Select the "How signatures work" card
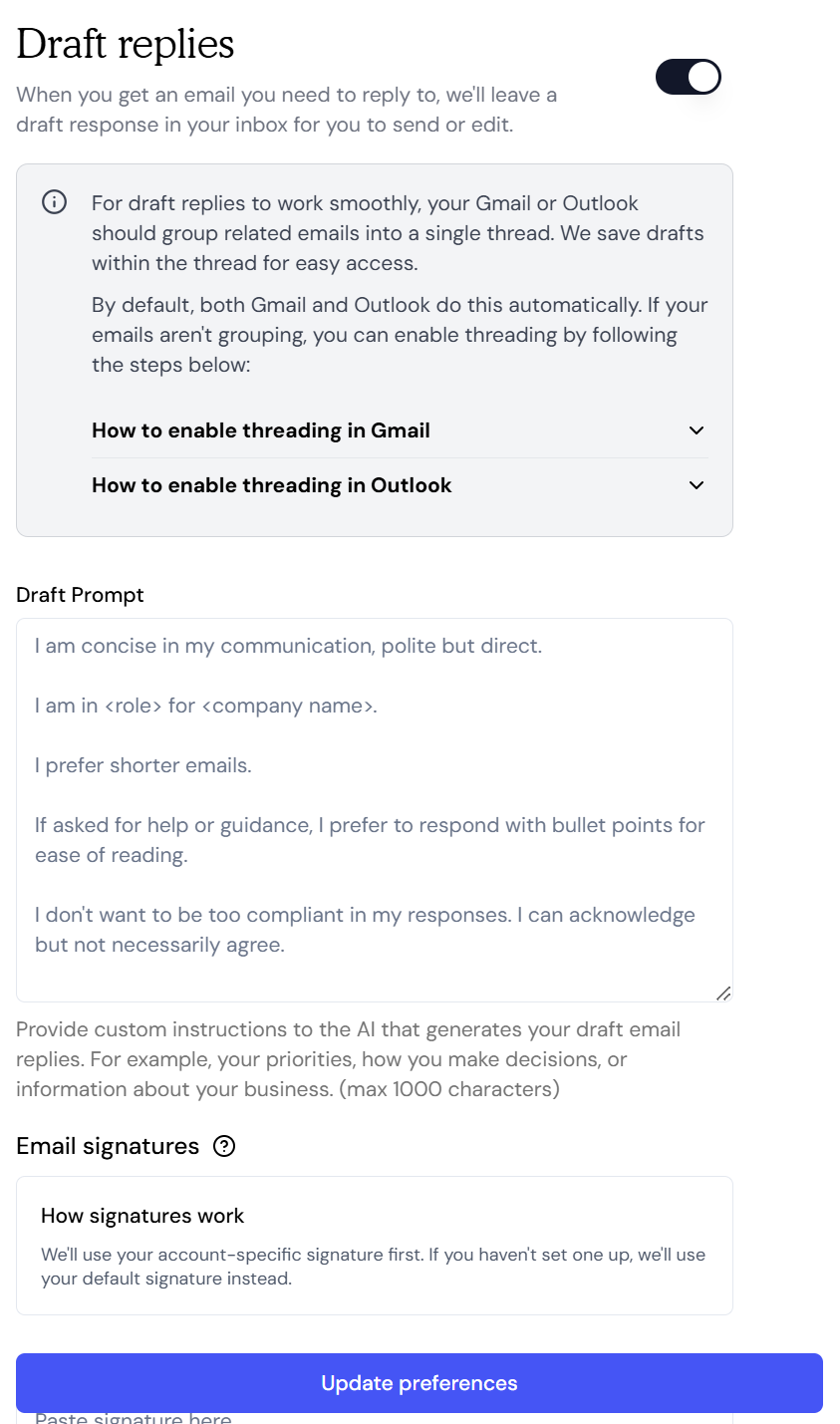The width and height of the screenshot is (840, 1424). 374,1246
